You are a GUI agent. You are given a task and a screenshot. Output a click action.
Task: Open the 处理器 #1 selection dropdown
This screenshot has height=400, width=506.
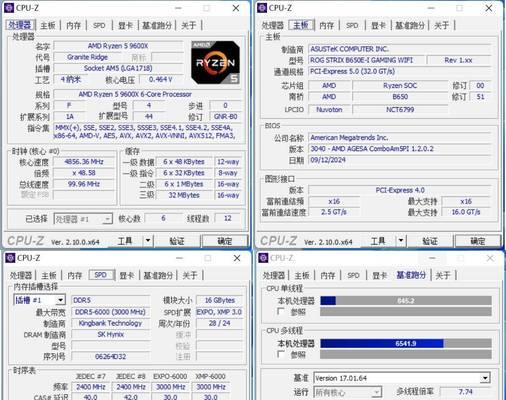point(83,219)
